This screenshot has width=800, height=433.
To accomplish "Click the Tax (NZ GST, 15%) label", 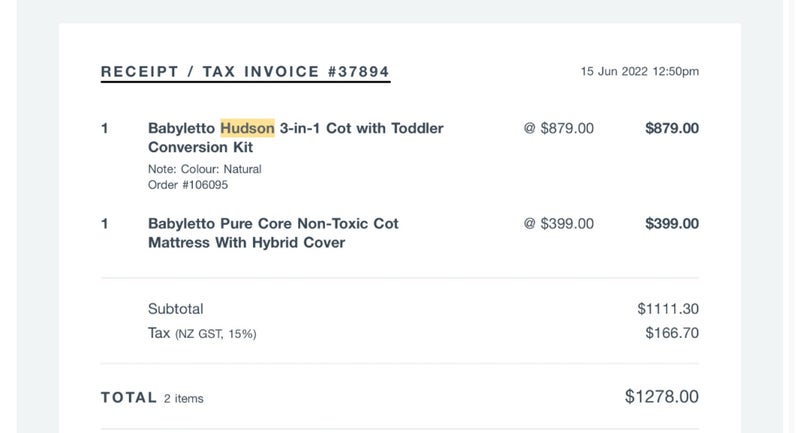I will [x=202, y=334].
